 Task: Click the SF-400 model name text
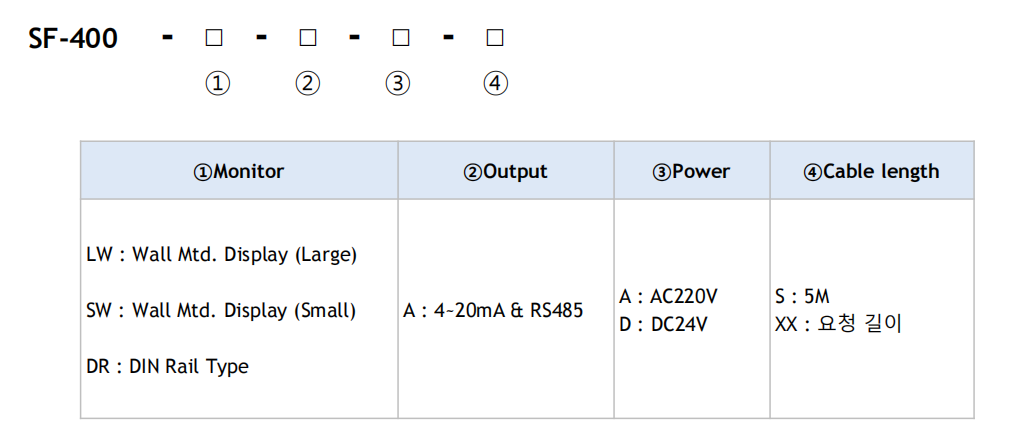point(75,39)
